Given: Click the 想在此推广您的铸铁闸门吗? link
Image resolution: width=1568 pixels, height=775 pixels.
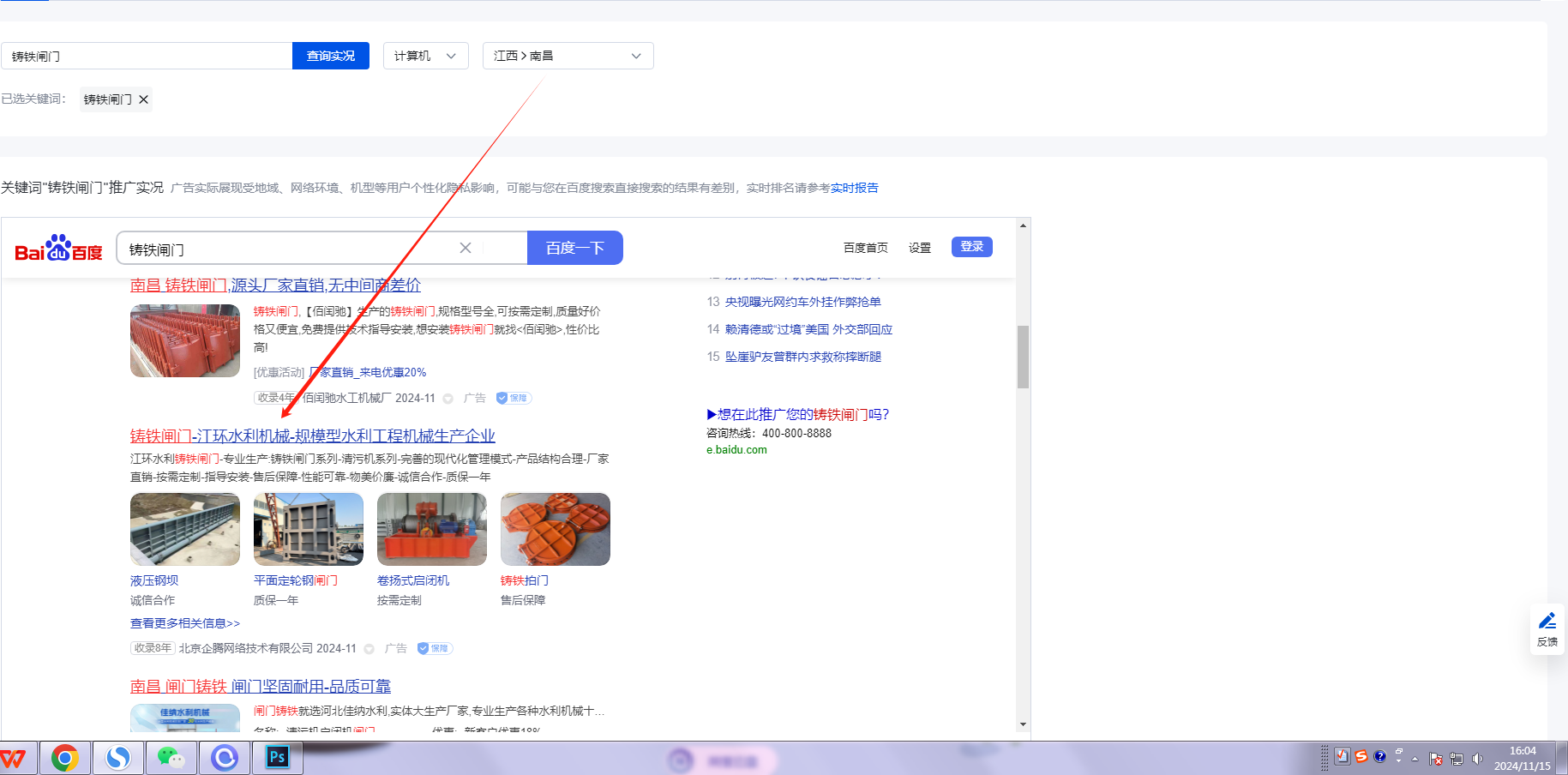Looking at the screenshot, I should (798, 415).
